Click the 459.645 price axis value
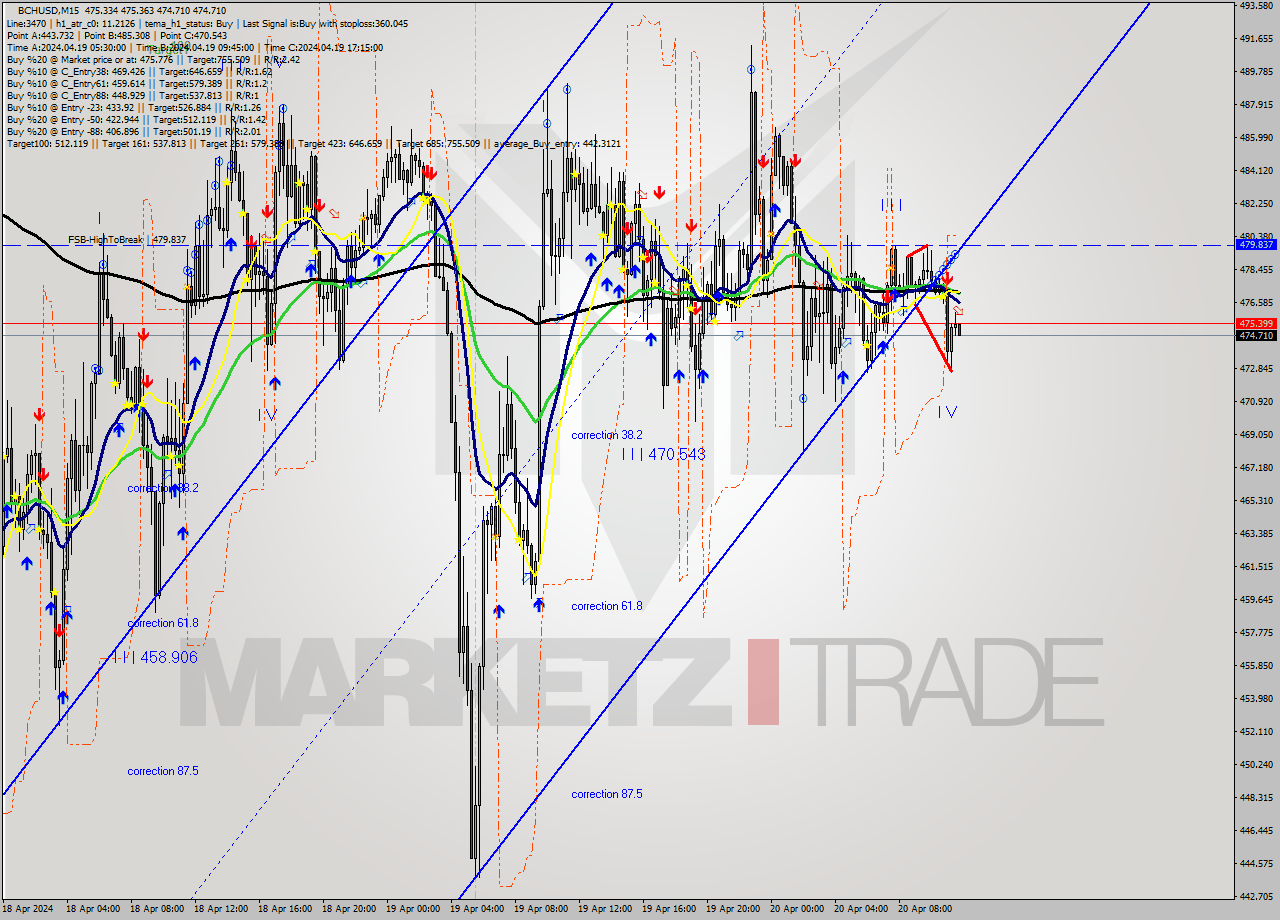Screen dimensions: 1280x920 coord(1256,600)
